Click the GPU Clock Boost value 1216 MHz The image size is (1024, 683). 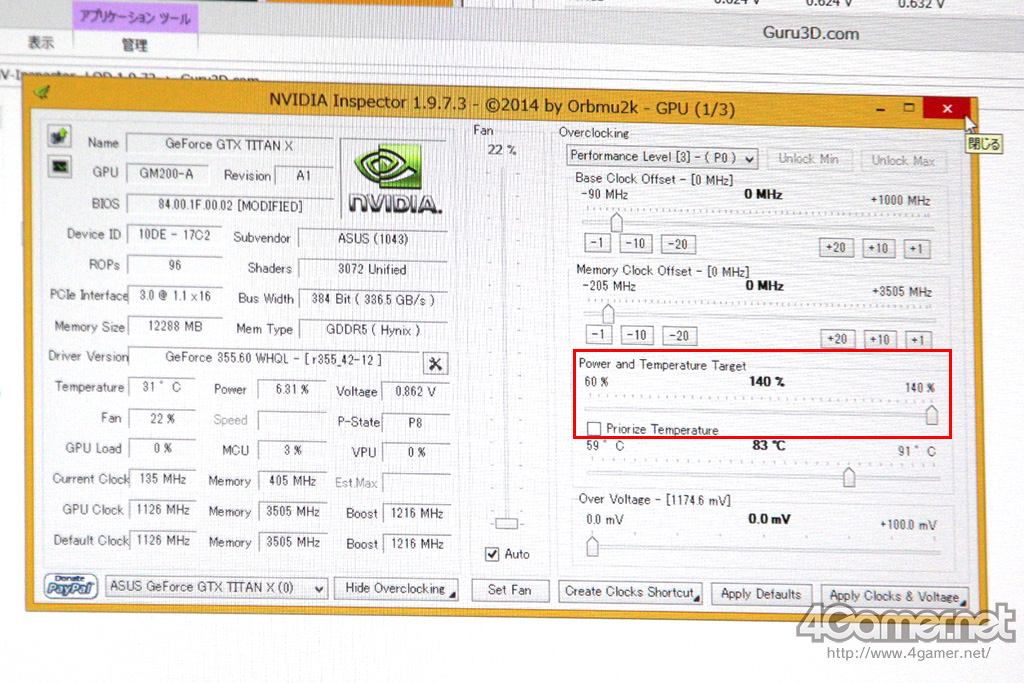[417, 513]
